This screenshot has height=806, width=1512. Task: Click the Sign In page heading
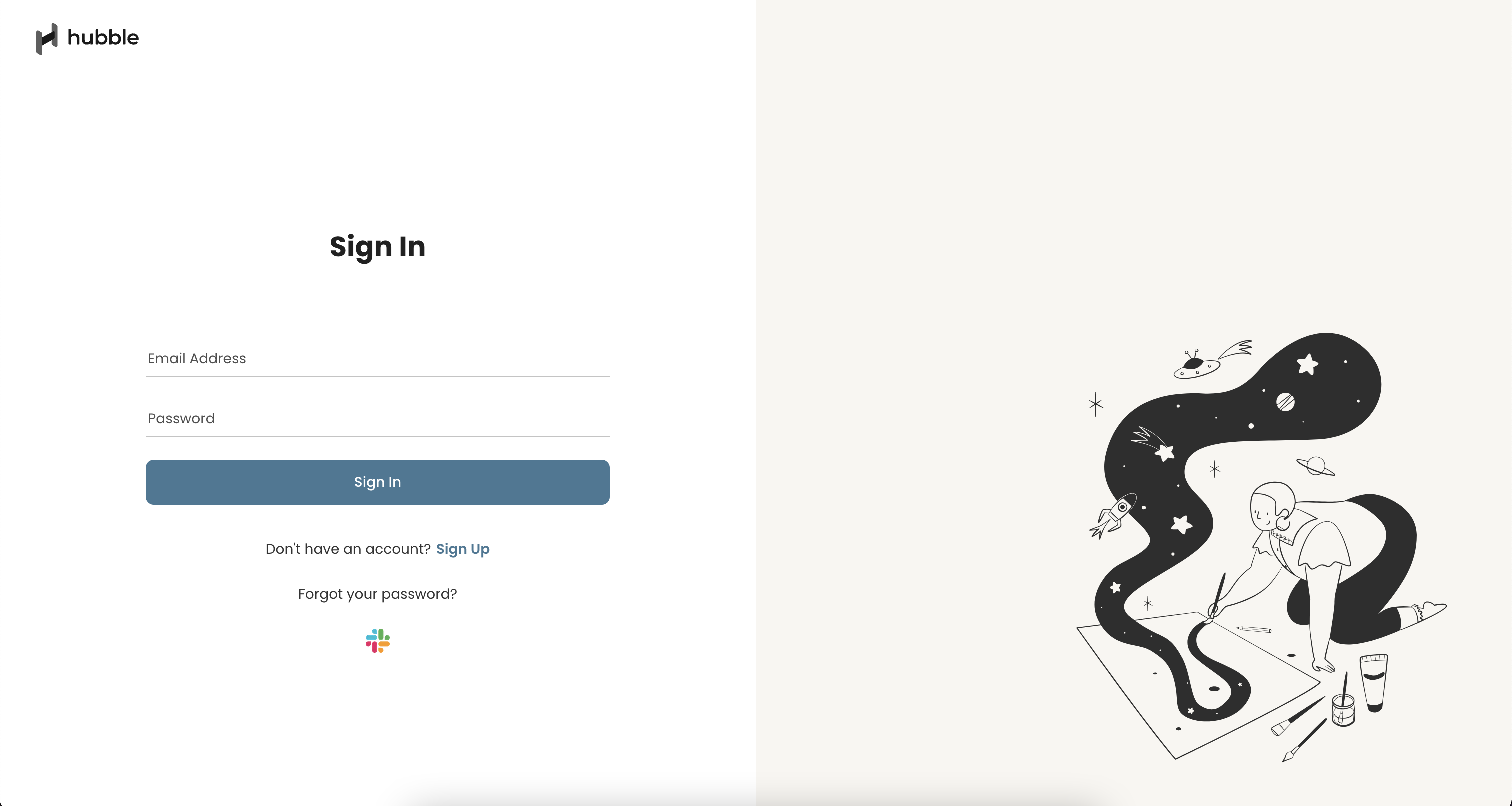(x=378, y=247)
